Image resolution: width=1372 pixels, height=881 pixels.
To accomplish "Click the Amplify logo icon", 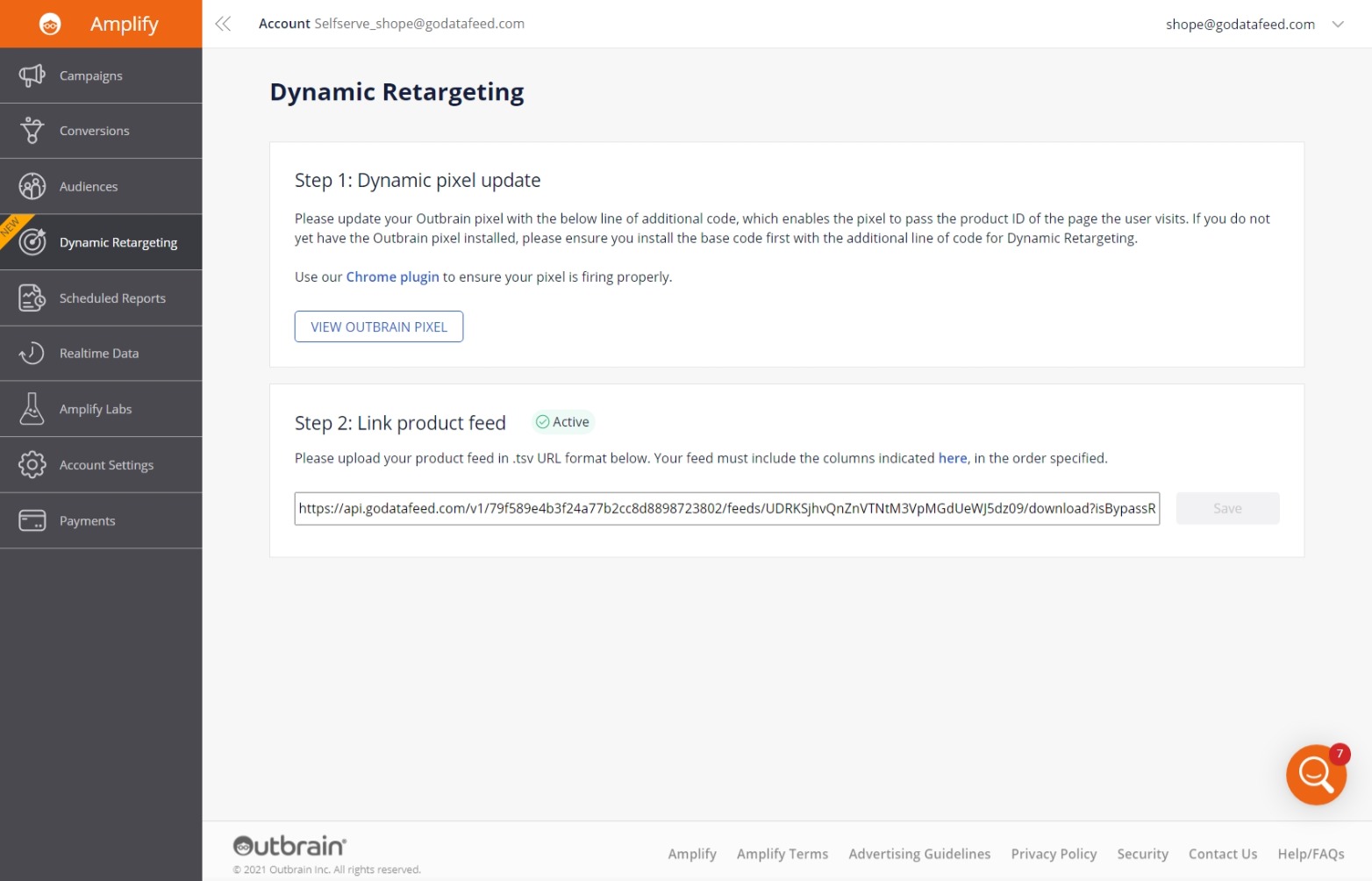I will click(x=50, y=25).
